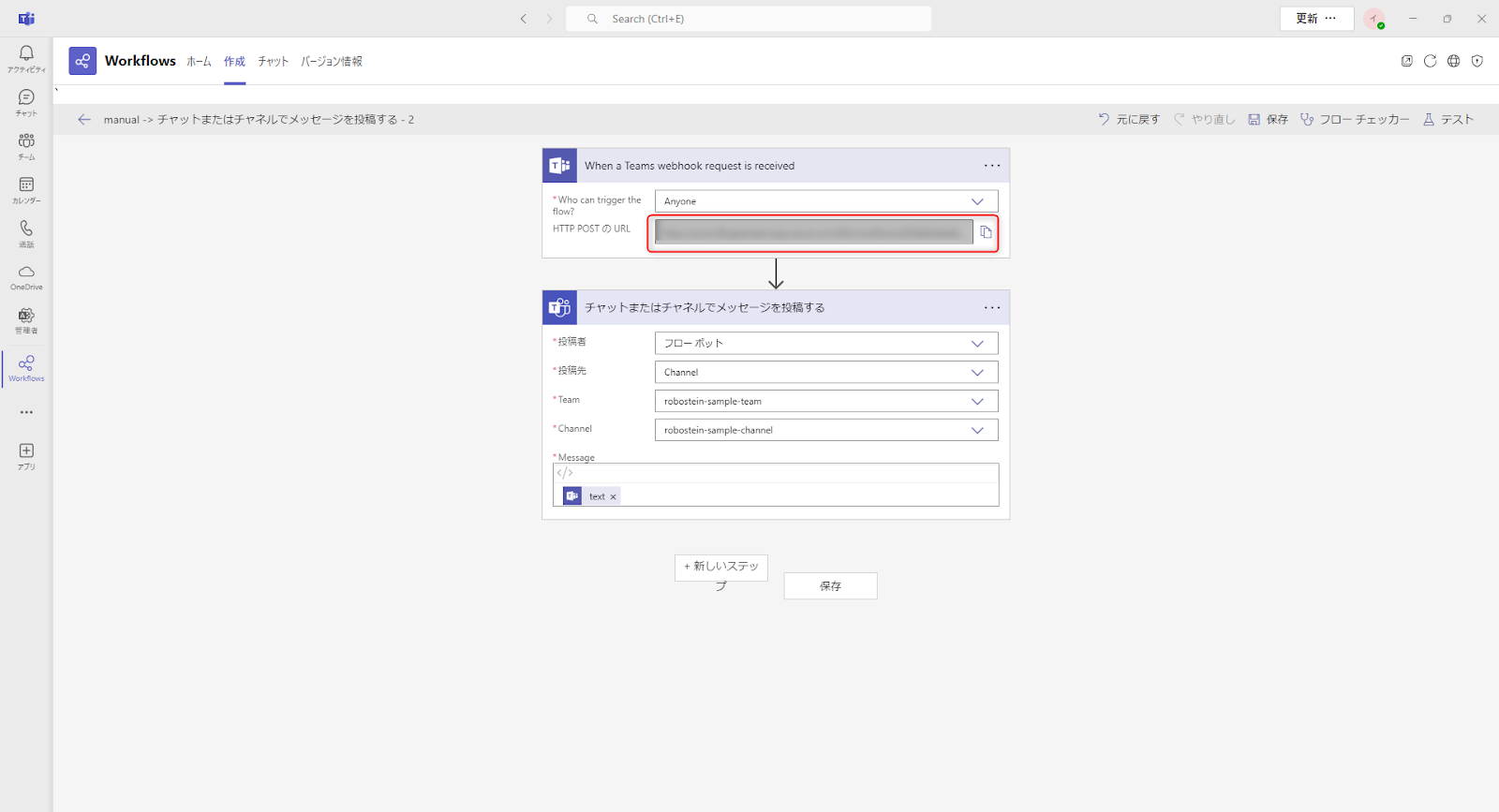
Task: Go back in Teams navigation history
Action: click(x=524, y=19)
